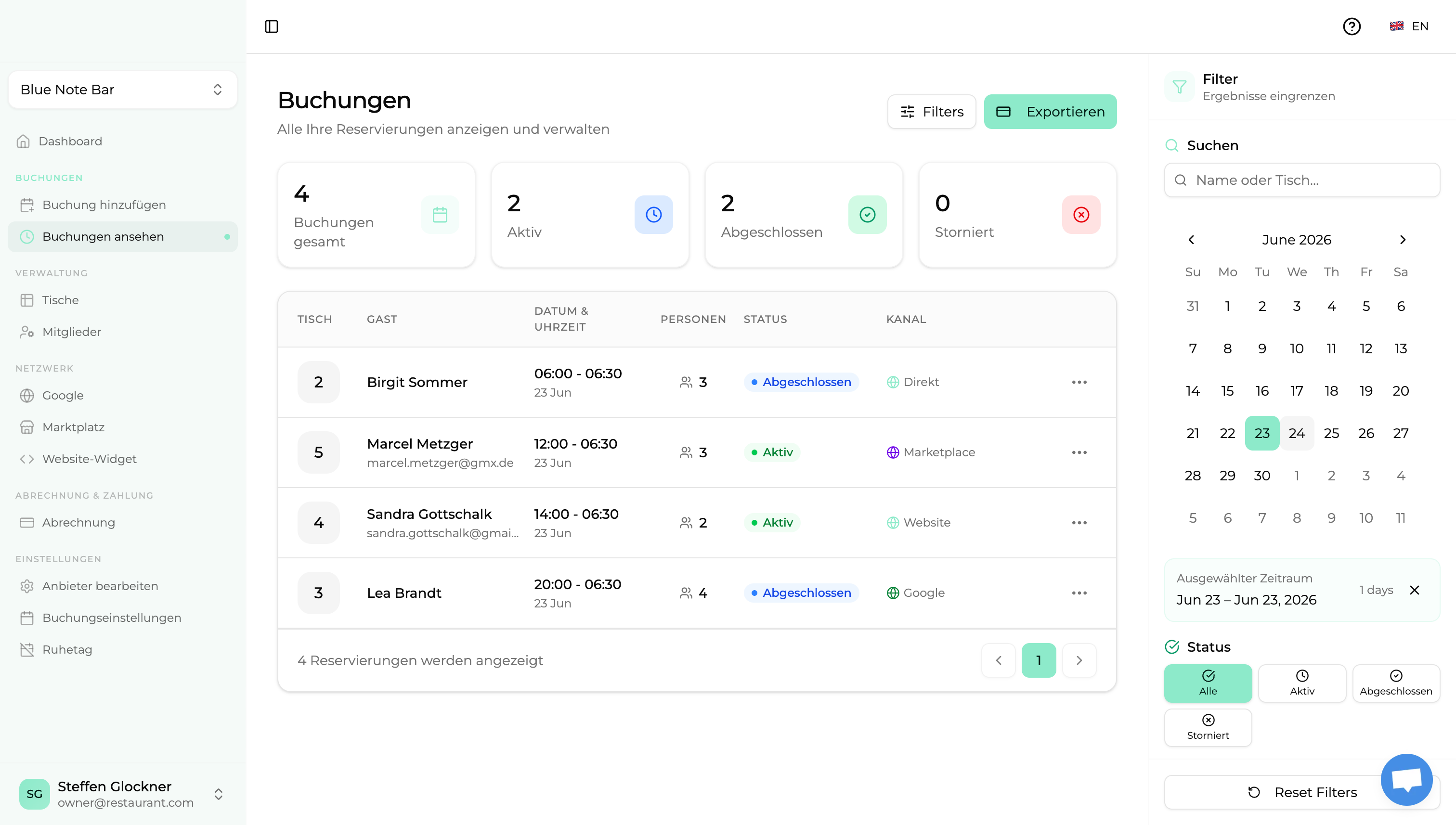
Task: Click the Marketplace channel icon
Action: click(x=893, y=452)
